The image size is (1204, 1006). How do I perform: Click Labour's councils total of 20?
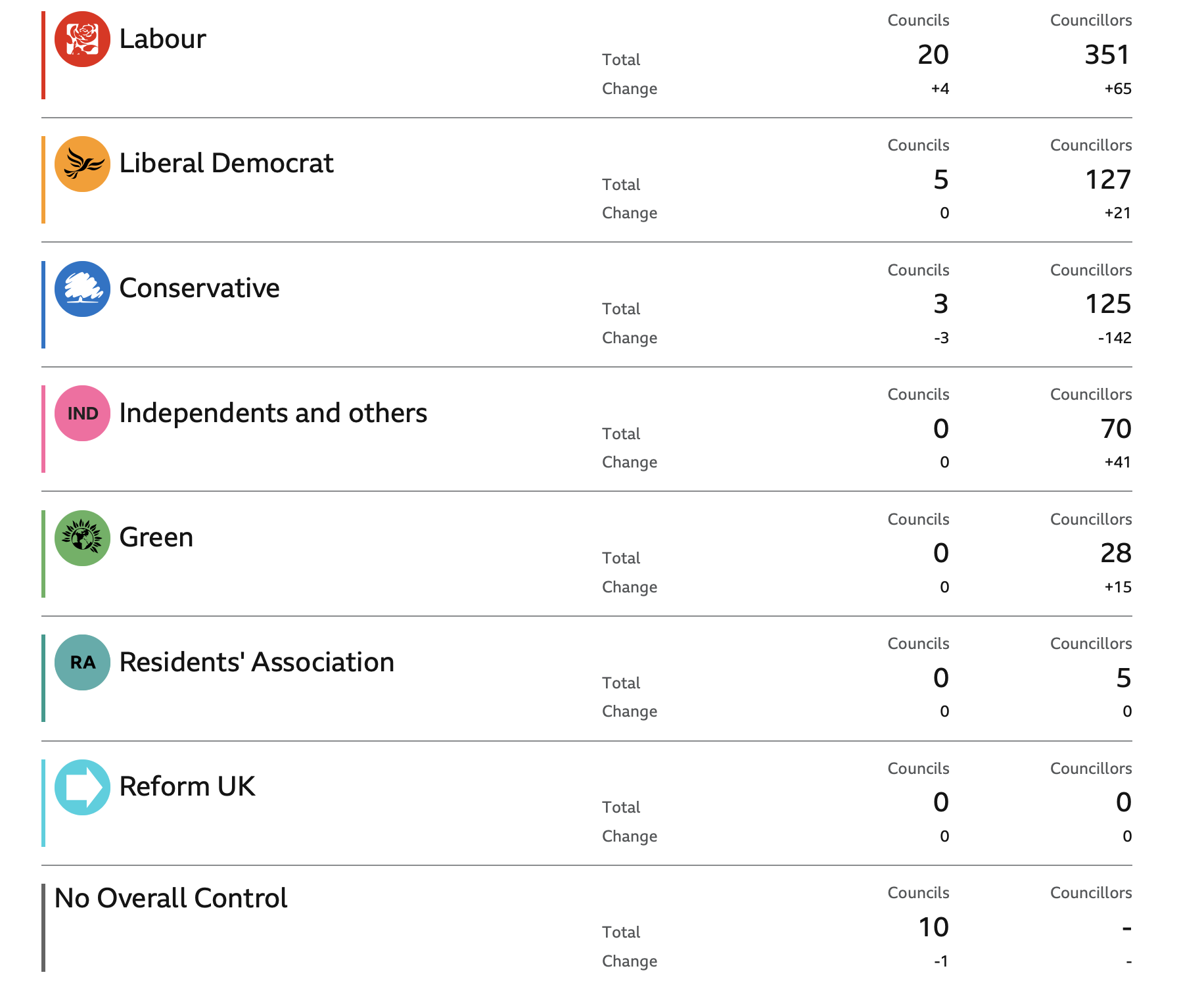pyautogui.click(x=933, y=55)
